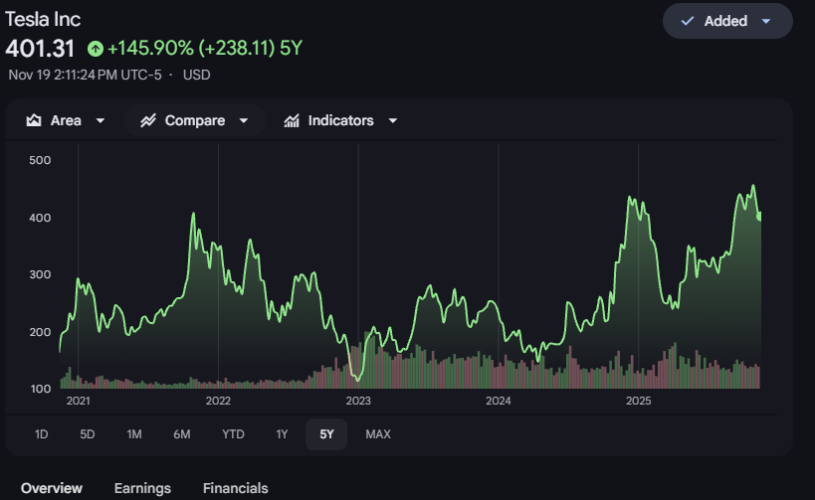Click the Area chart type icon
Viewport: 815px width, 500px height.
coord(34,121)
